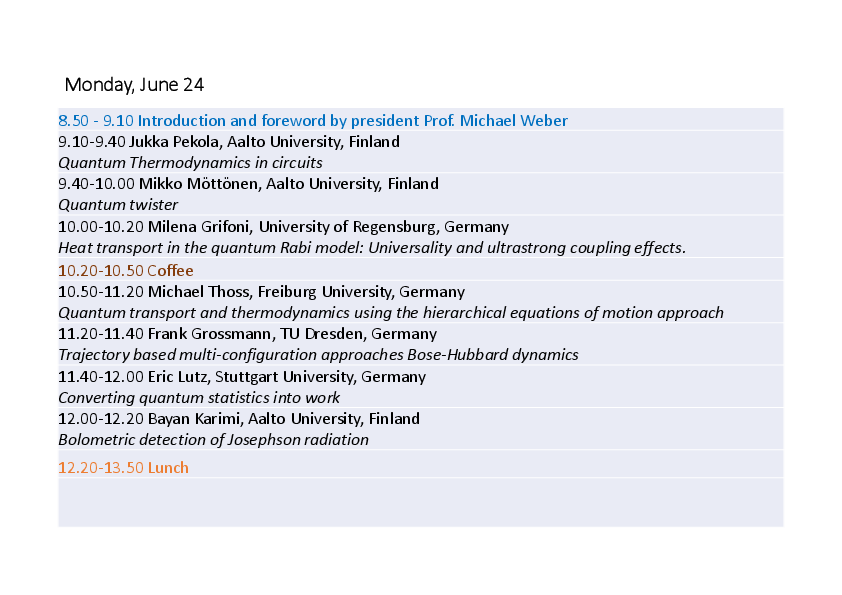Click Frank Grossmann, TU Dresden entry
Screen dimensions: 842x595
click(x=248, y=333)
